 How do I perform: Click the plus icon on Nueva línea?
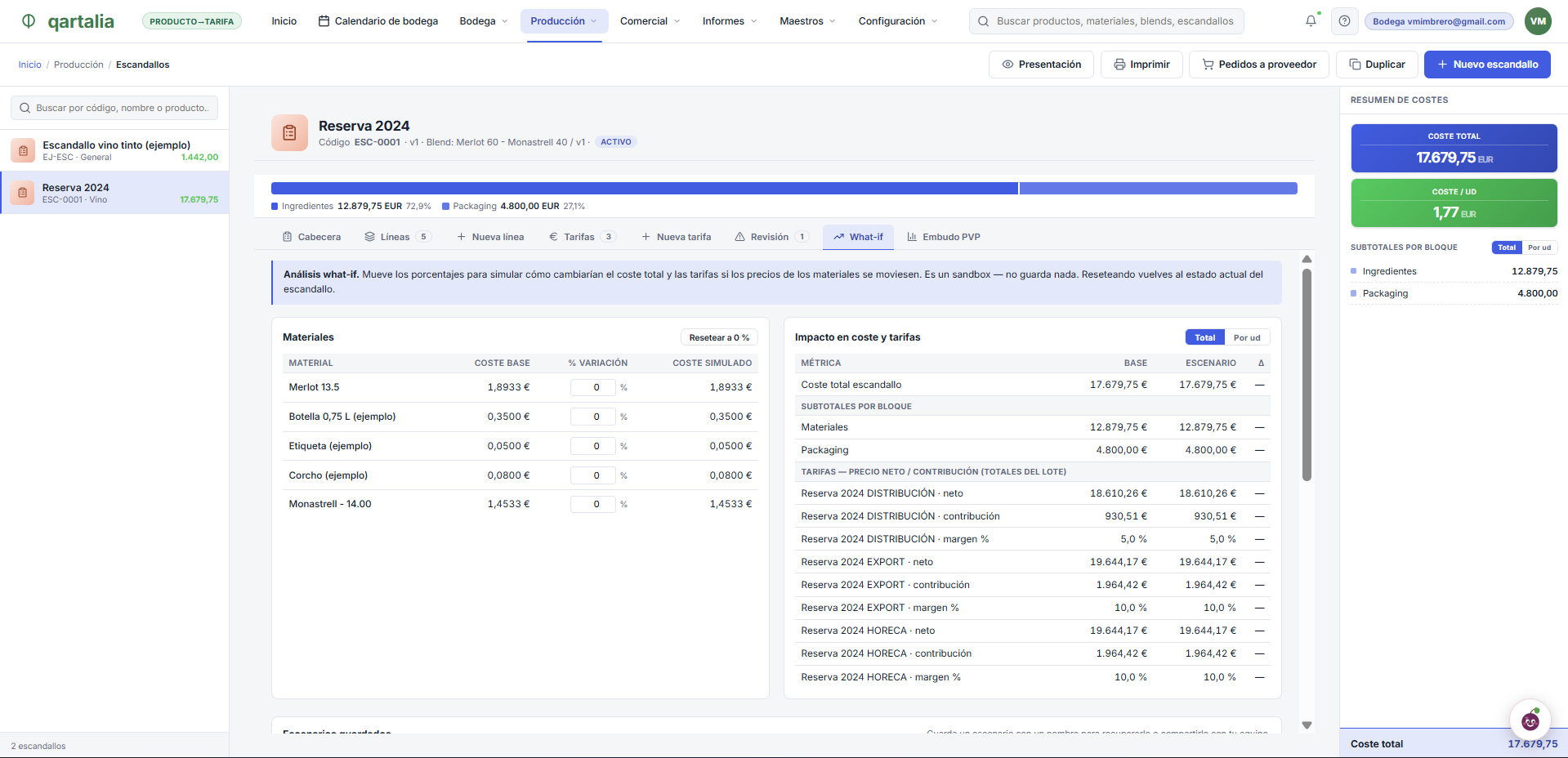pos(461,237)
